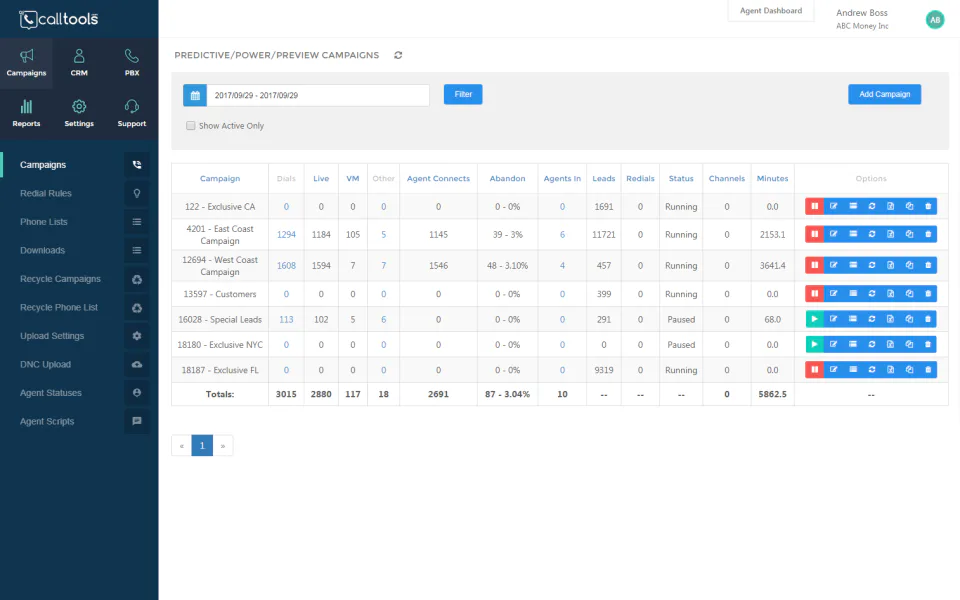This screenshot has height=600, width=960.
Task: Click refresh icon for 4201 - East Coast Campaign
Action: point(871,234)
